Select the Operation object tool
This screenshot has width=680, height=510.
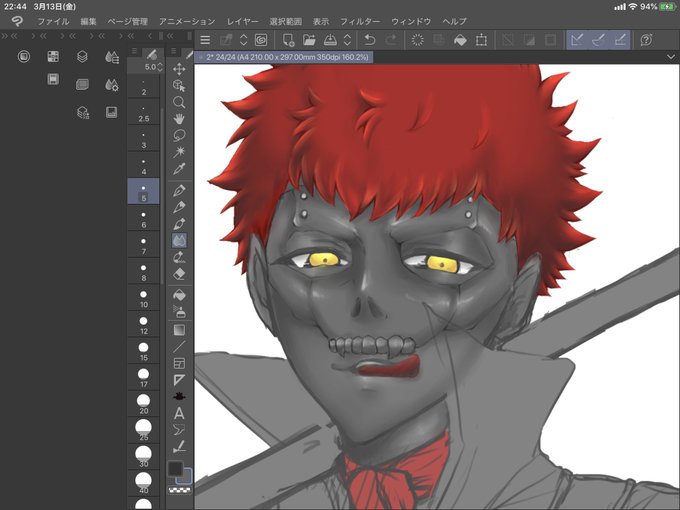pyautogui.click(x=179, y=85)
